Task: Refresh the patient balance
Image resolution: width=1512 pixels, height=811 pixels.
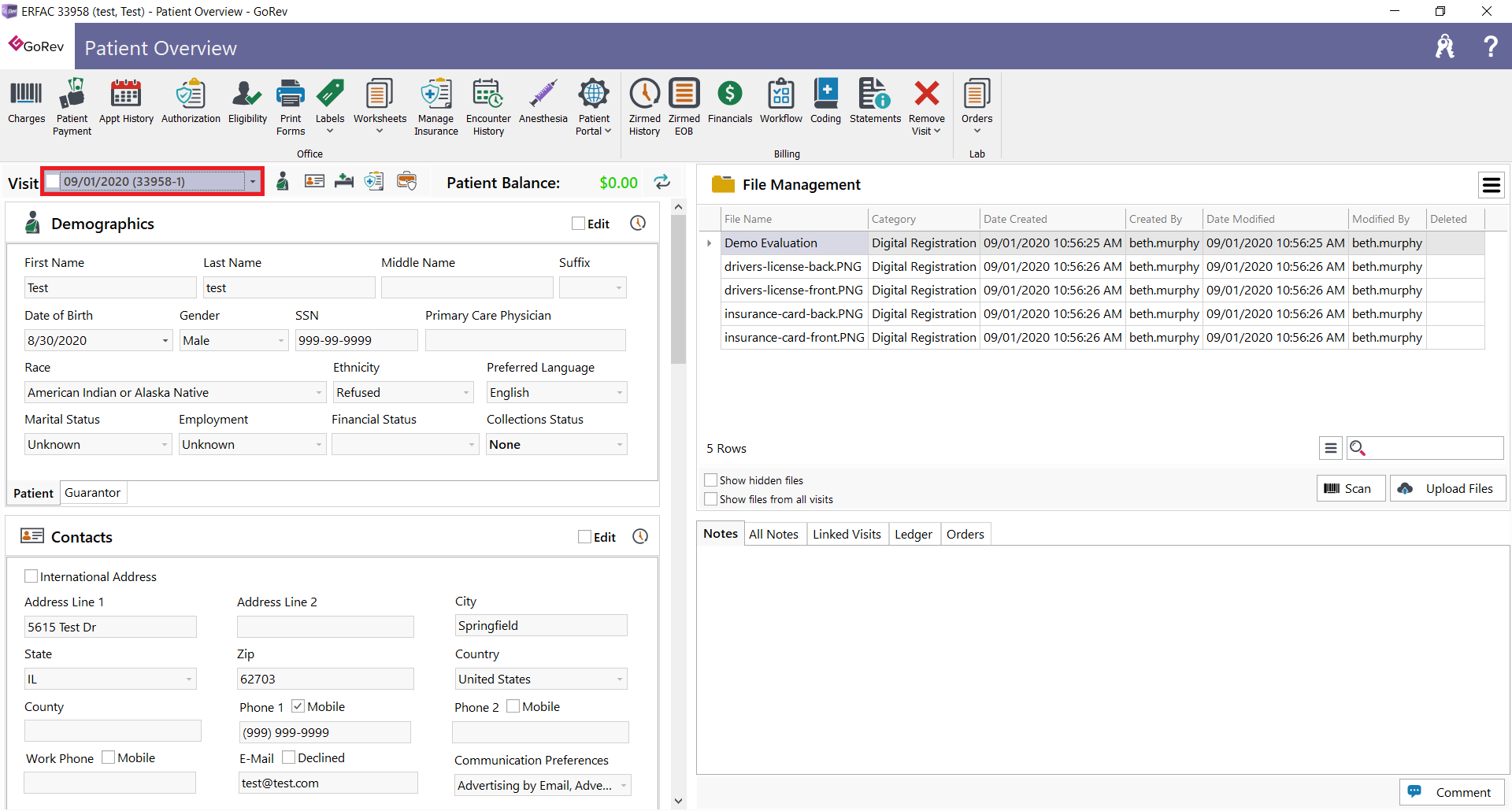Action: pyautogui.click(x=662, y=182)
